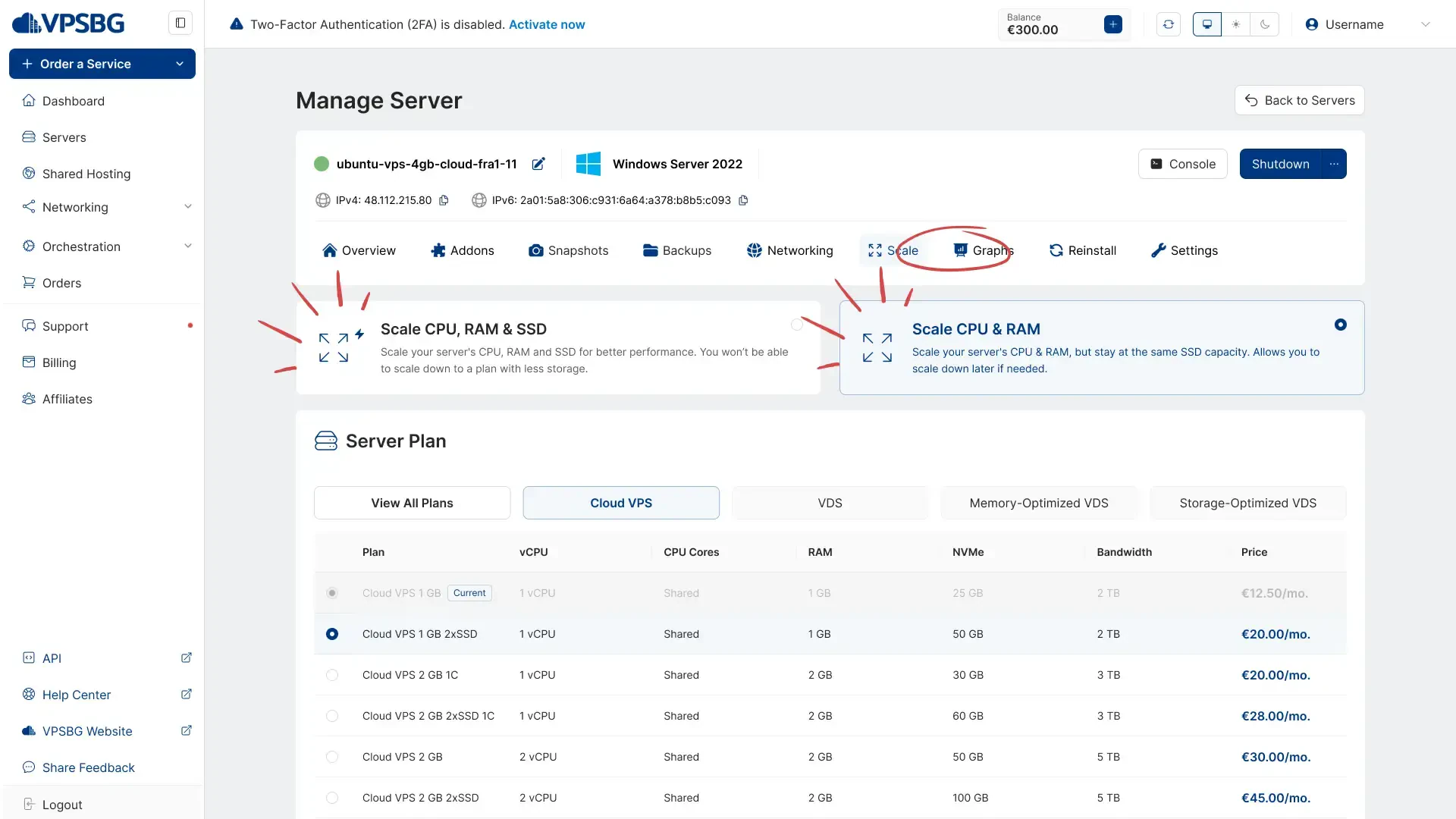Click the edit server name pencil icon

pos(538,164)
